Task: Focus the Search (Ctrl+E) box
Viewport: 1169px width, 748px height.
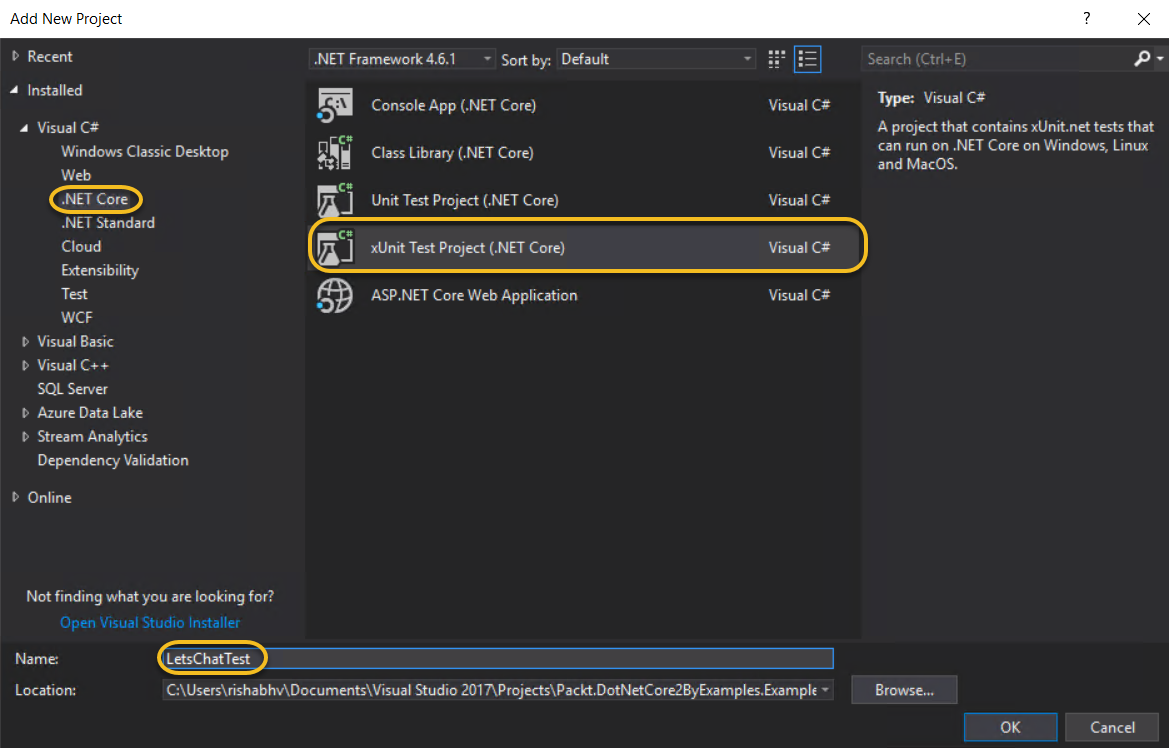Action: 996,59
